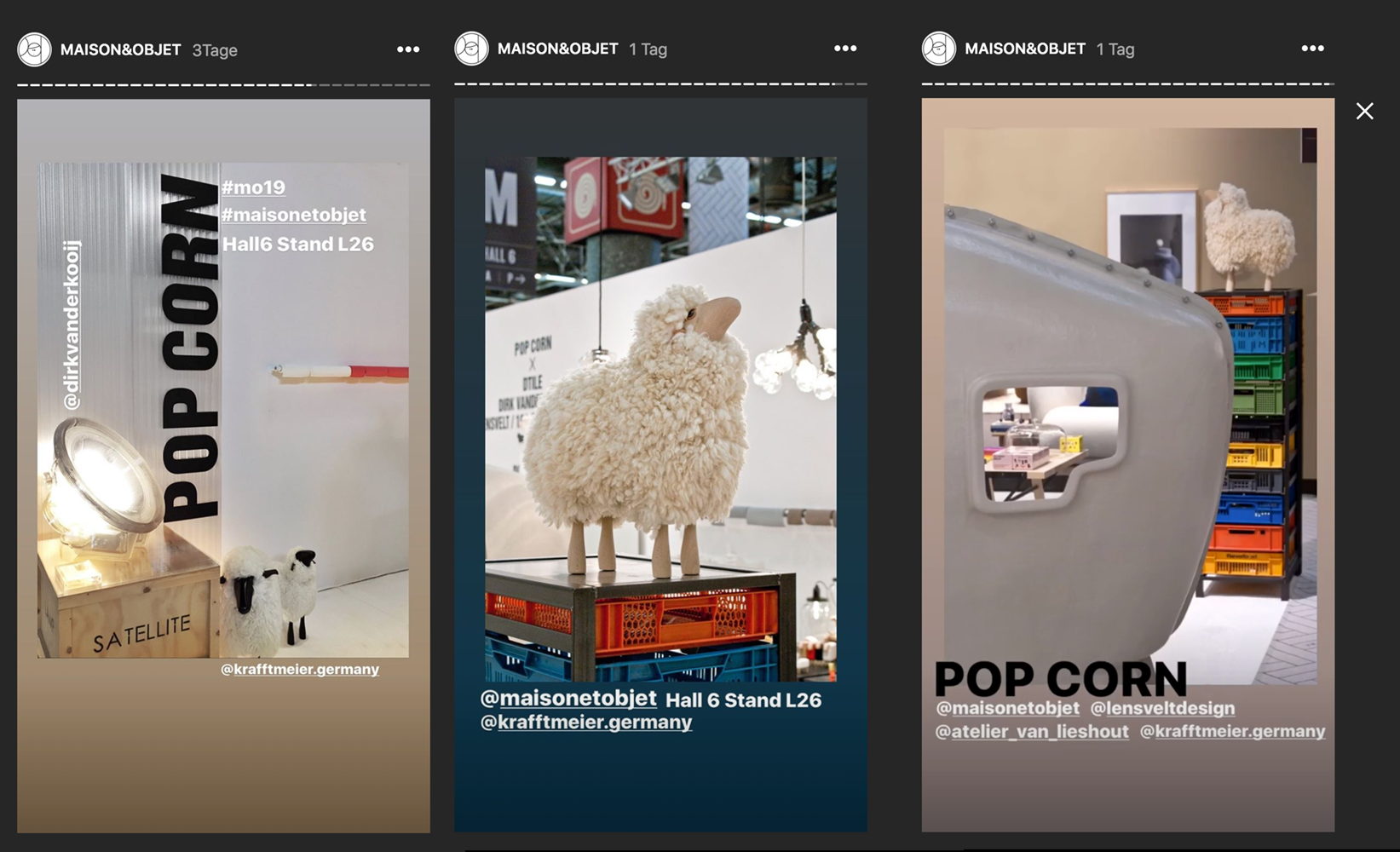Screen dimensions: 1400x852
Task: Click the large 'POP CORN' title on the right story
Action: coord(1061,679)
